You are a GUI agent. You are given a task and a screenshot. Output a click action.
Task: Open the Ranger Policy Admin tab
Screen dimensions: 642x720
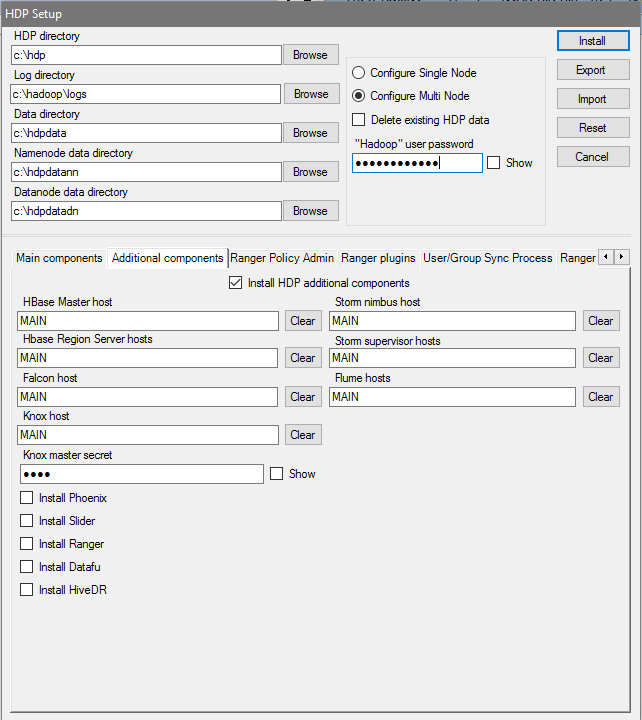282,258
